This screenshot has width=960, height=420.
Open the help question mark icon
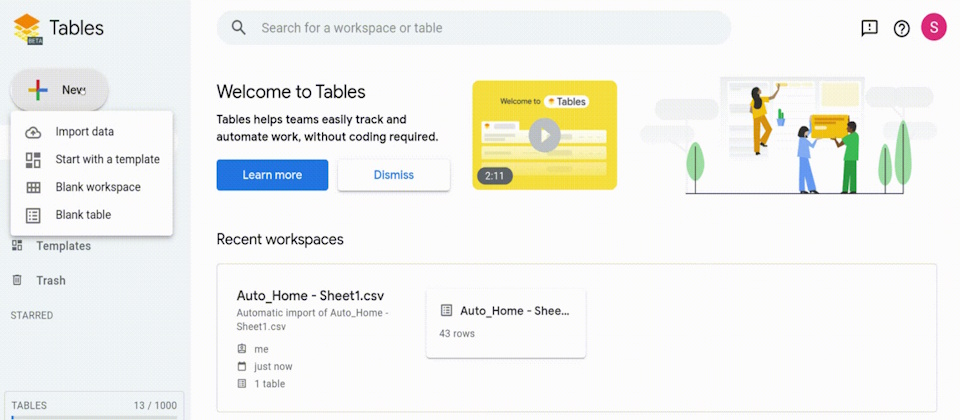901,28
